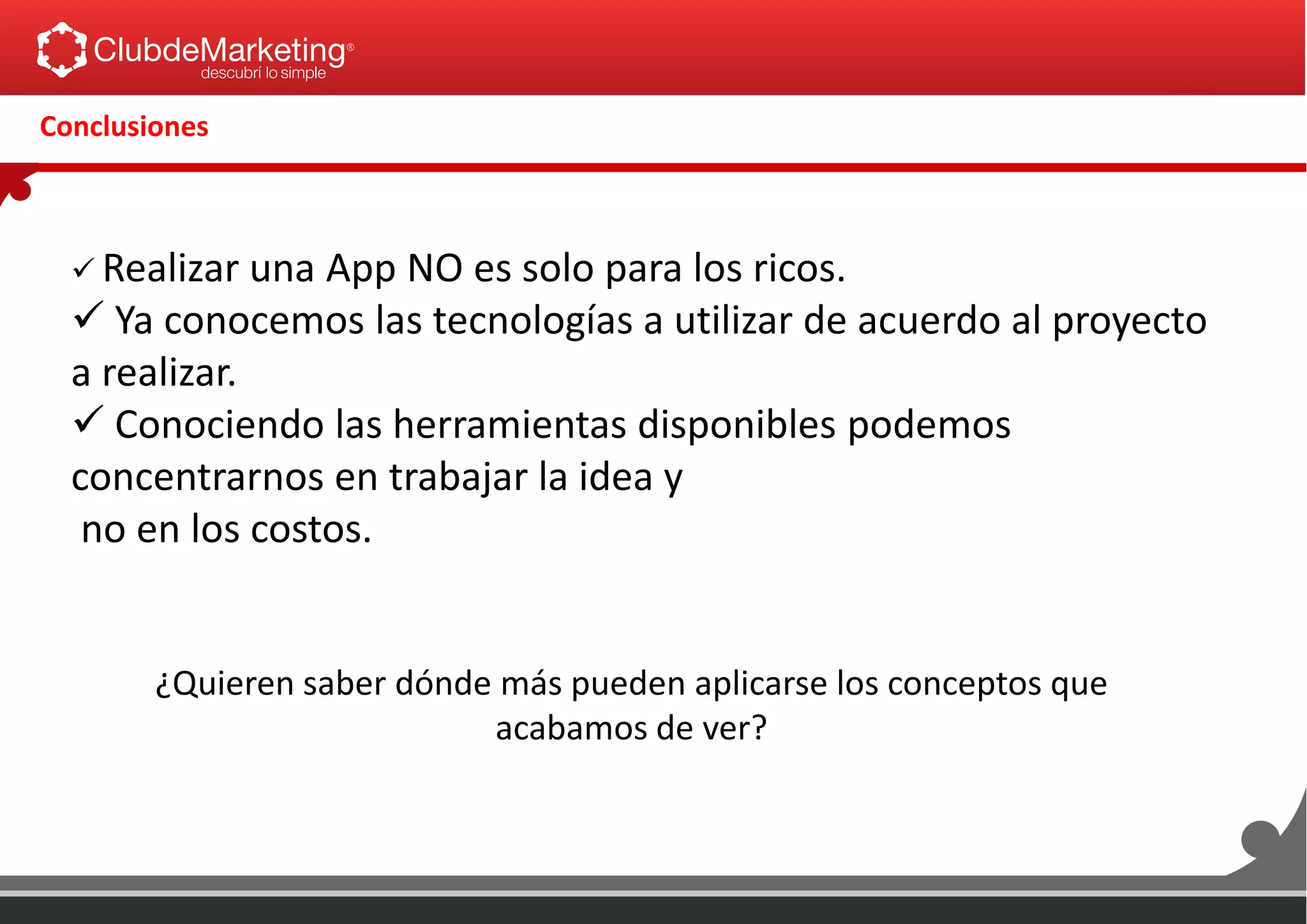Click the ClubdeMarketing hexagon logo icon

click(x=62, y=50)
